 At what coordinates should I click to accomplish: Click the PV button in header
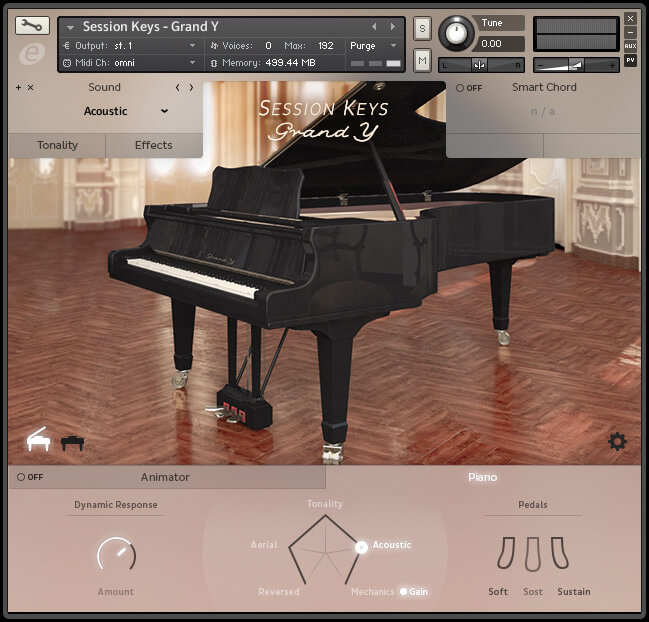[x=630, y=60]
